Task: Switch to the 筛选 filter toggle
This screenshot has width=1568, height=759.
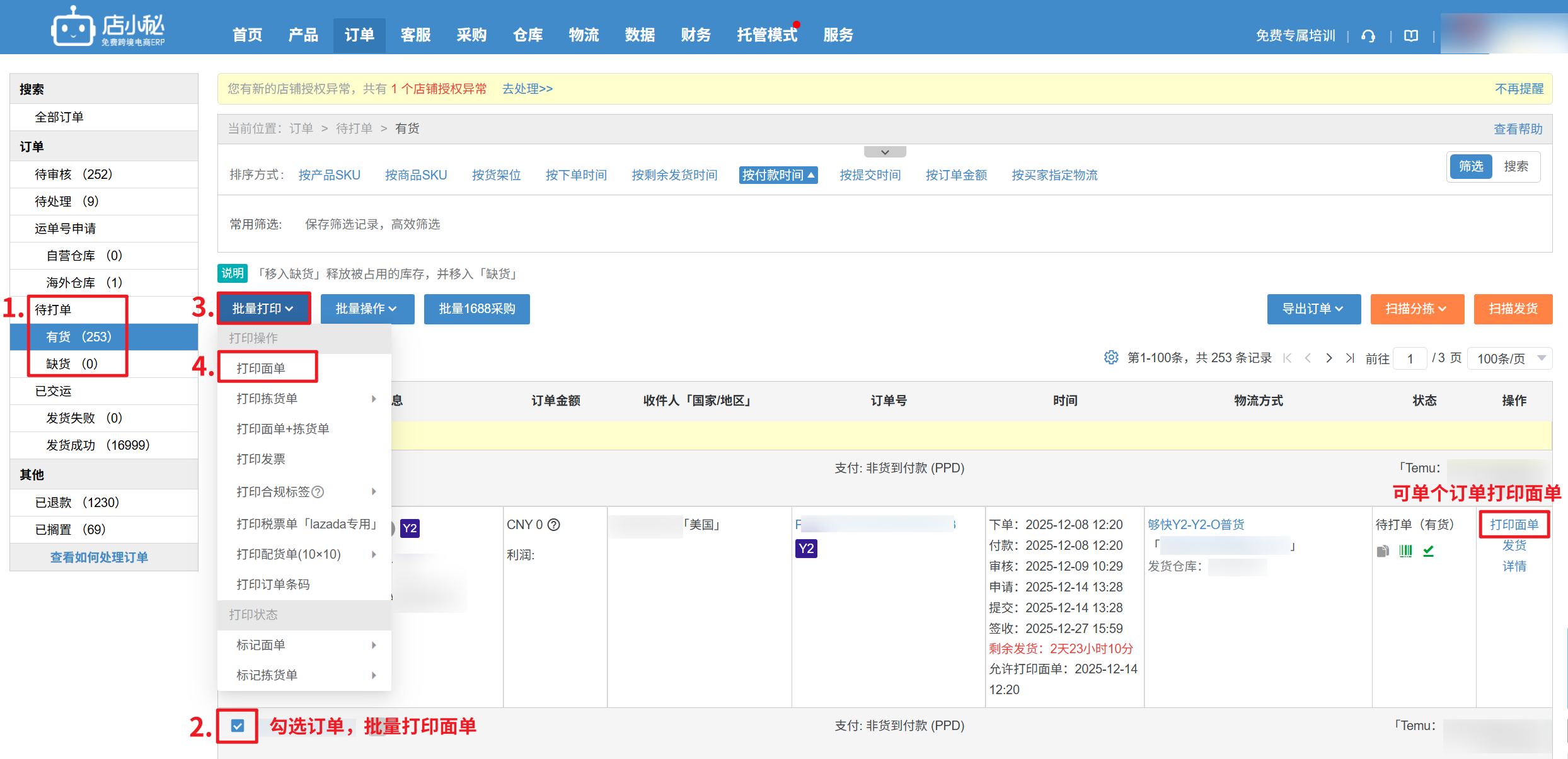Action: [x=1471, y=166]
